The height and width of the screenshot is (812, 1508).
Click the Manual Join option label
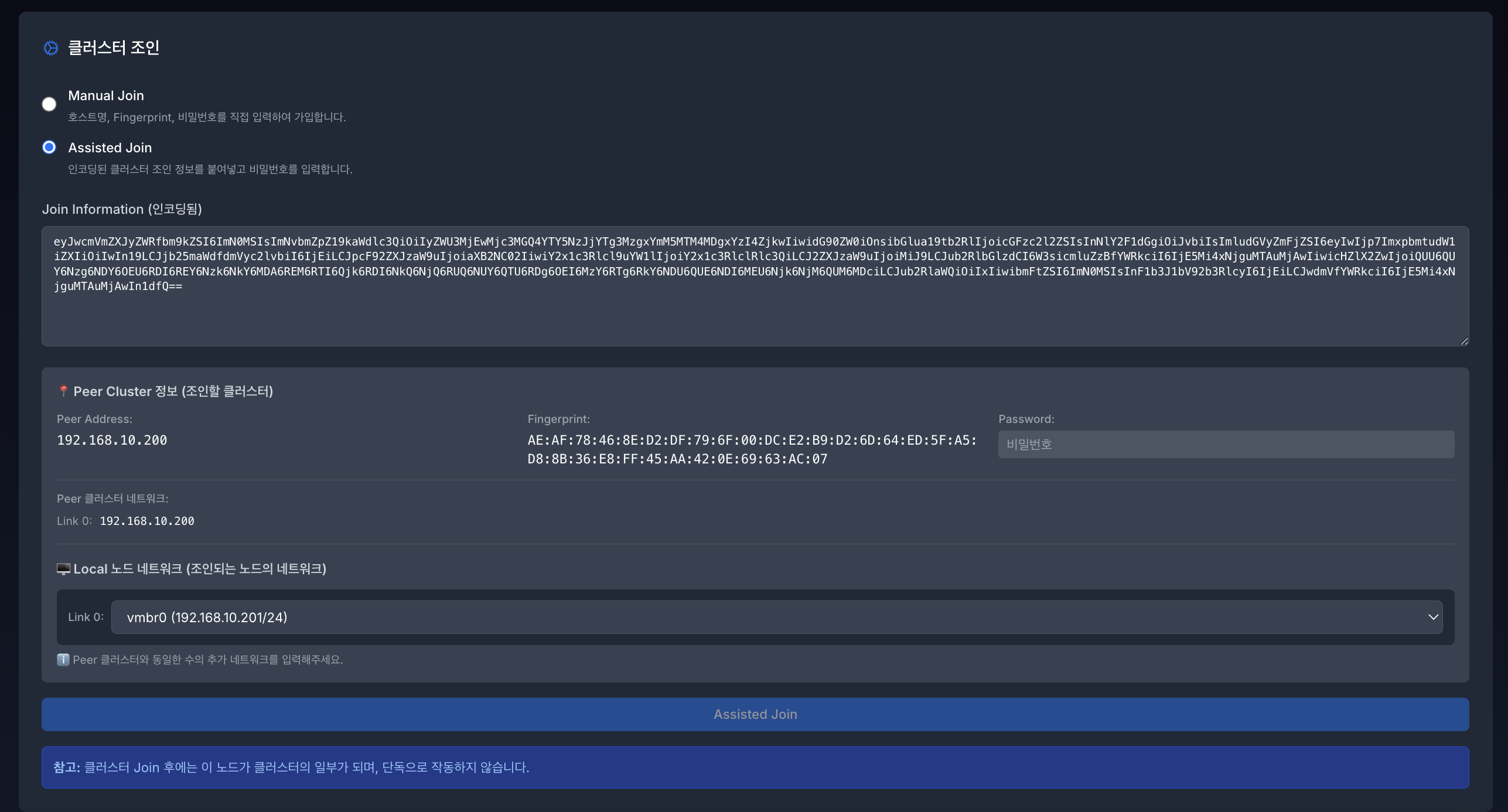[106, 95]
